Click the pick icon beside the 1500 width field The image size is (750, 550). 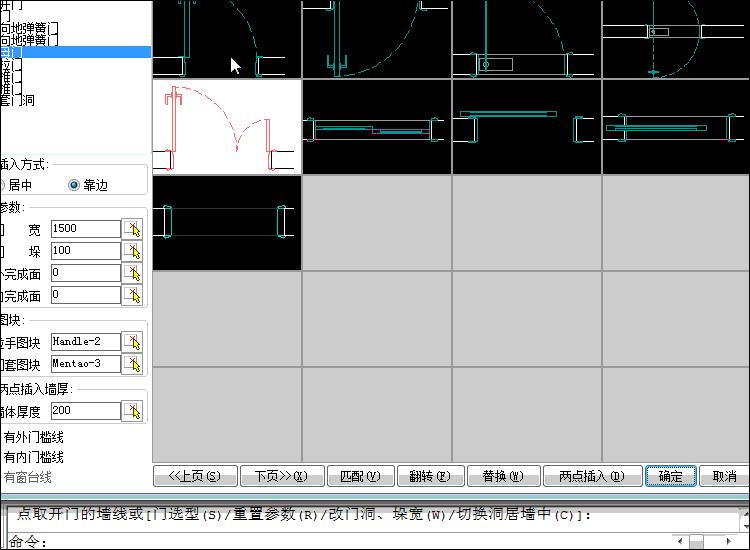click(x=132, y=229)
